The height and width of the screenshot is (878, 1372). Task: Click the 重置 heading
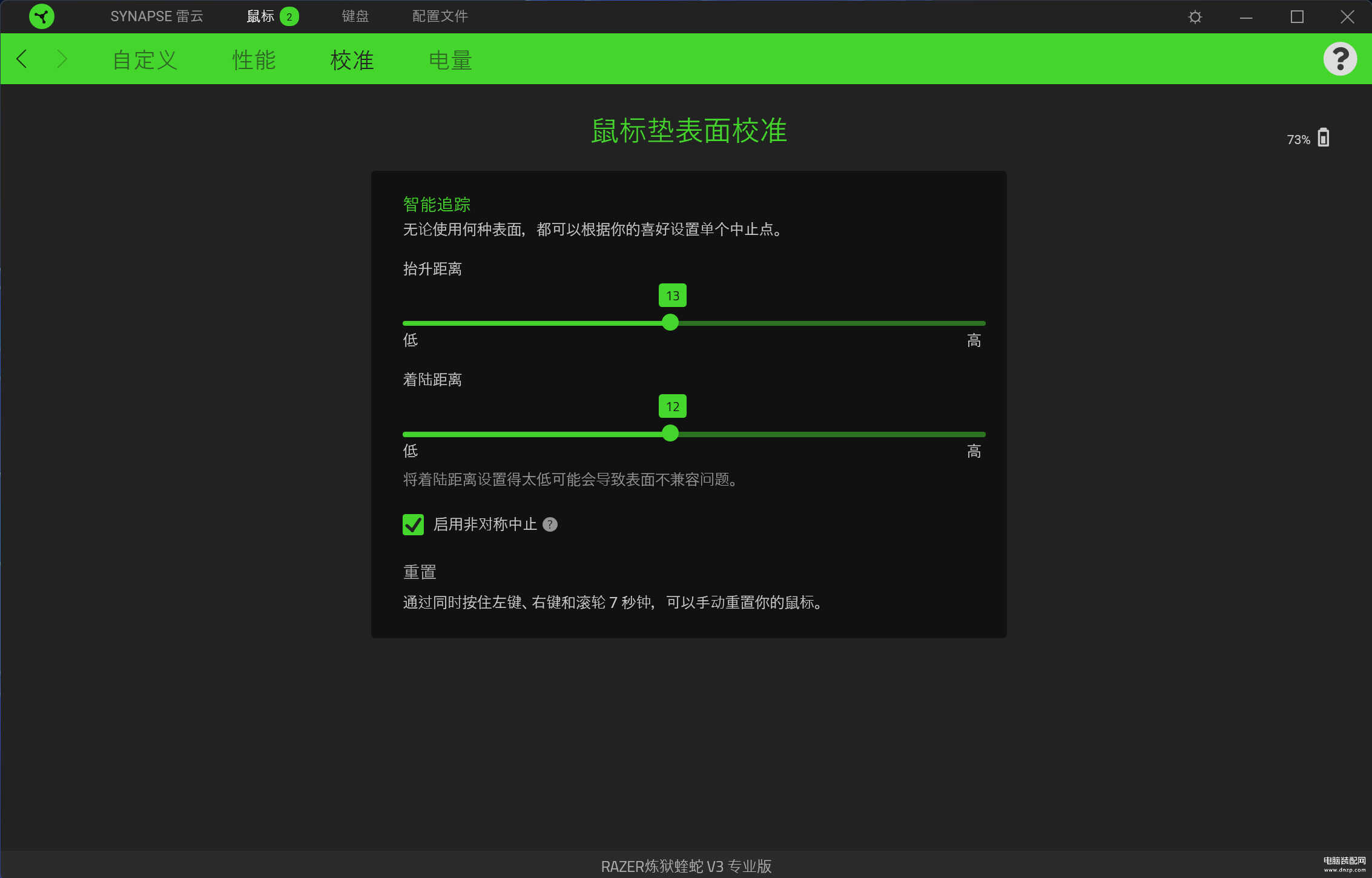point(420,572)
